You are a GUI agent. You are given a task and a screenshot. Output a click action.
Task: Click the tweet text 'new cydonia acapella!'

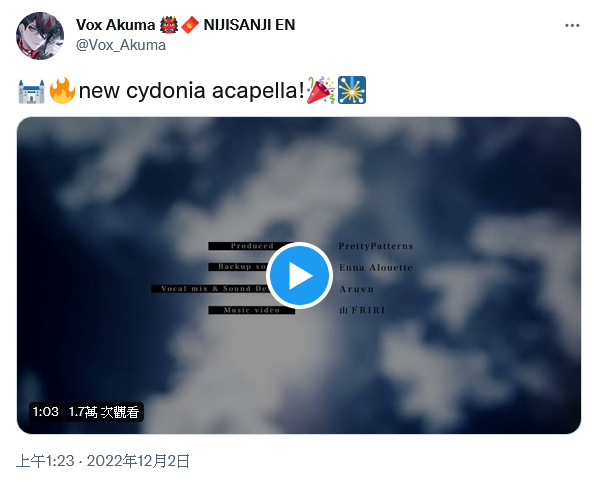[x=191, y=91]
